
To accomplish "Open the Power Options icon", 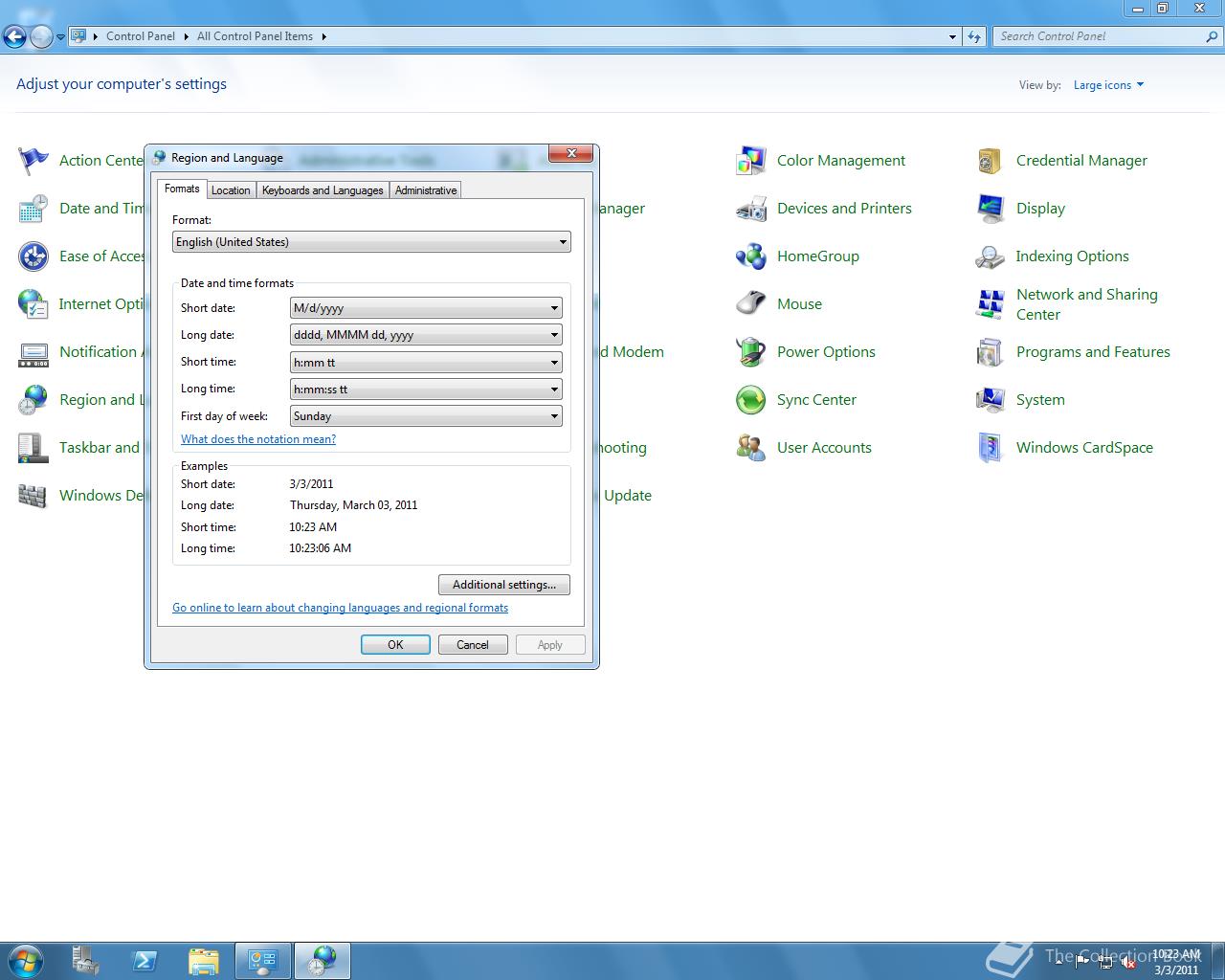I will (x=751, y=352).
